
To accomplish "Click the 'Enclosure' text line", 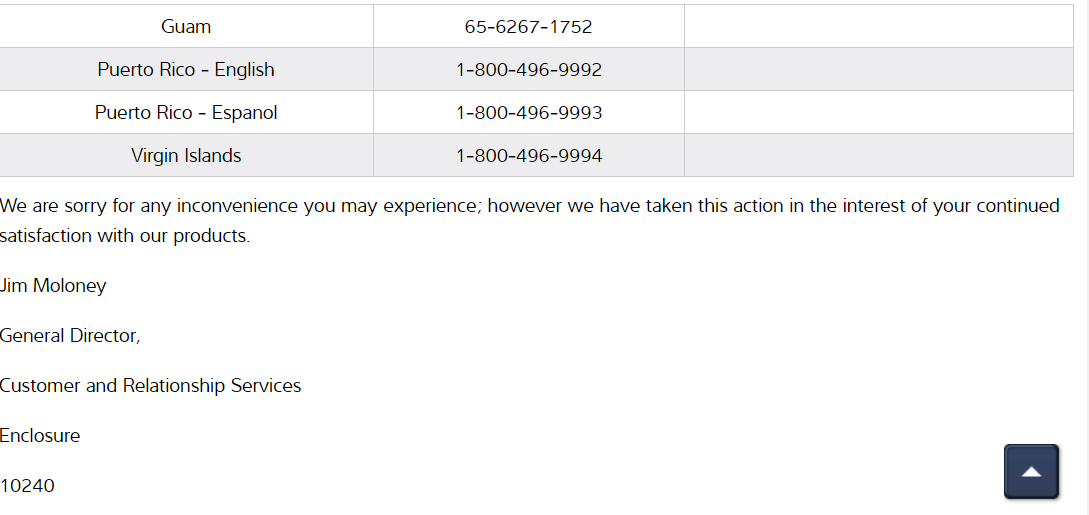I will tap(40, 436).
